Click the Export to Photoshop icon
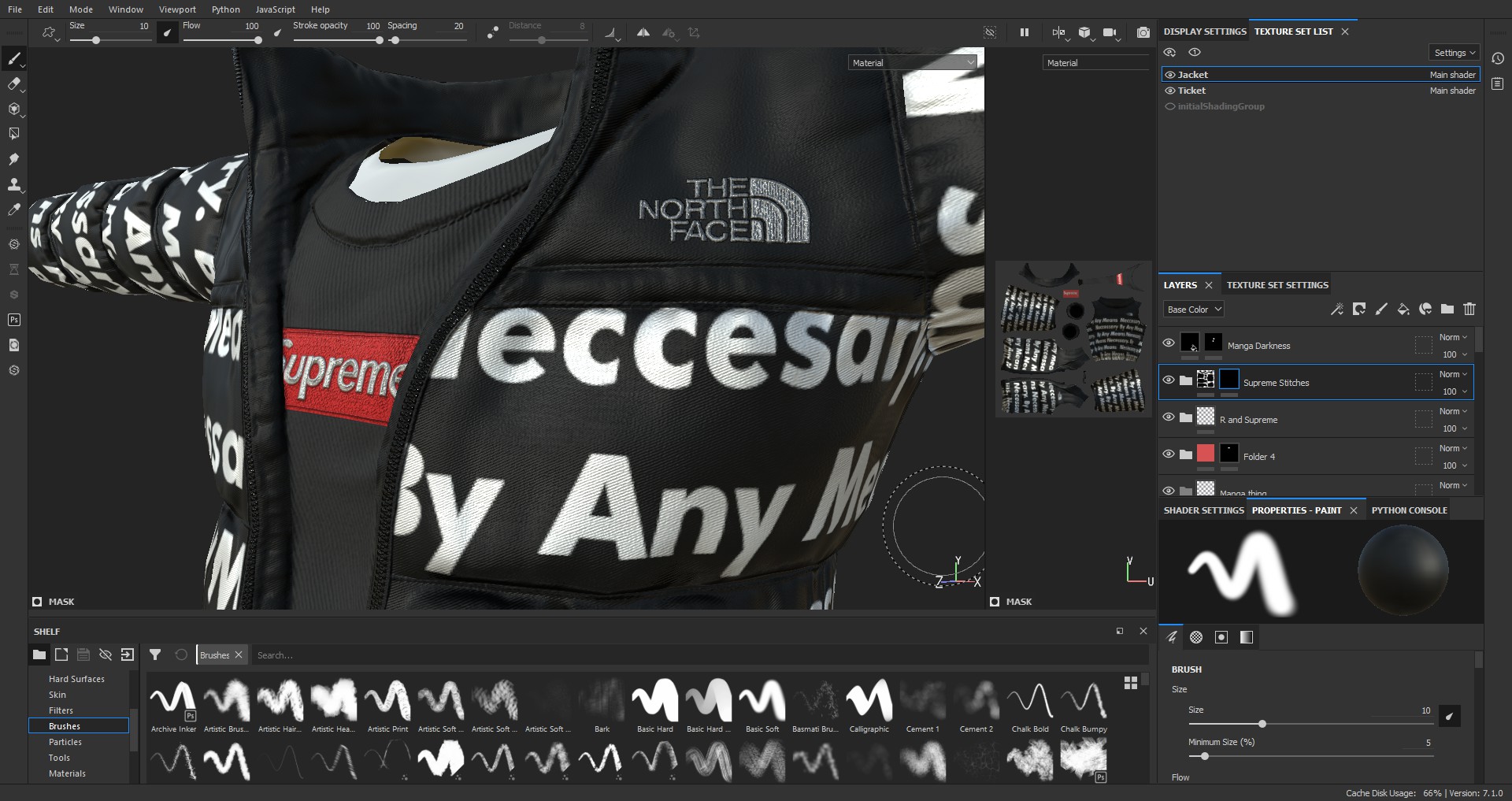The image size is (1512, 801). (x=14, y=320)
